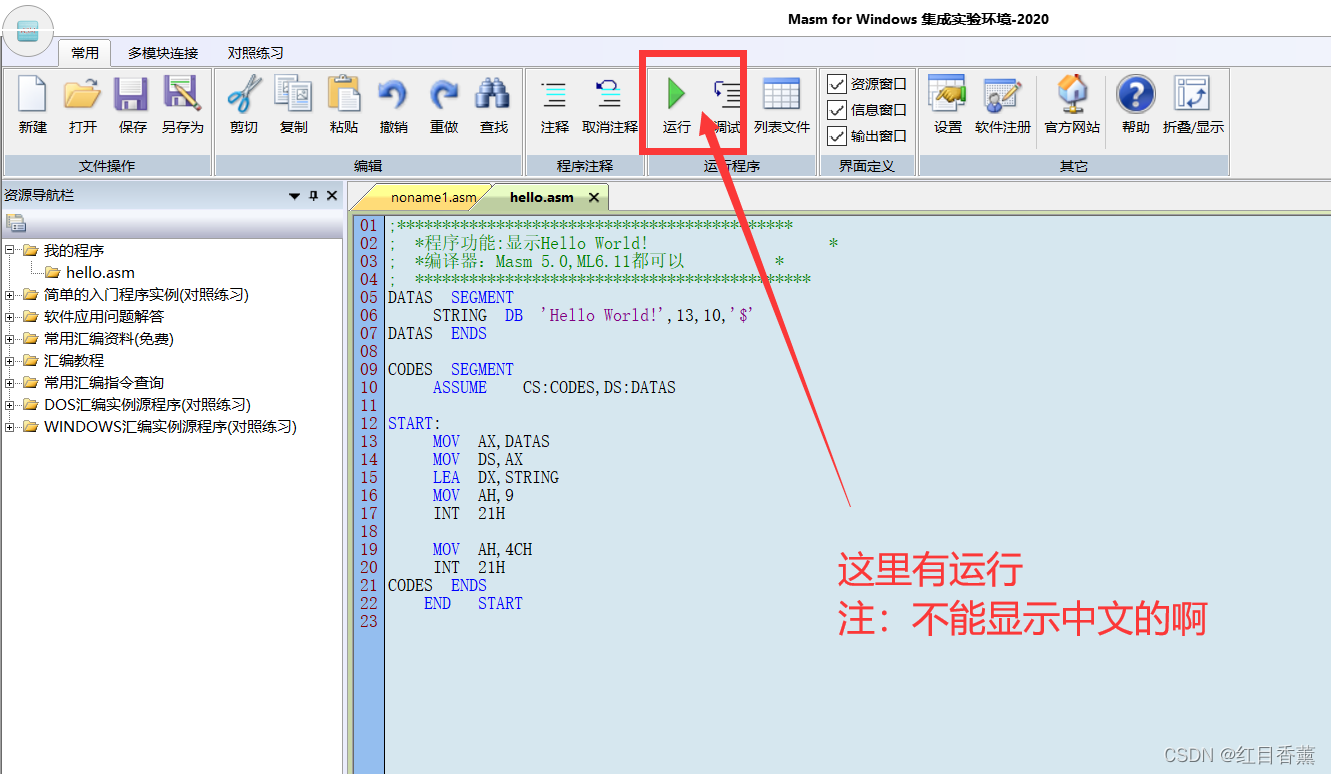Screen dimensions: 1331x774
Task: Switch to the 常用 ribbon tab
Action: click(x=85, y=53)
